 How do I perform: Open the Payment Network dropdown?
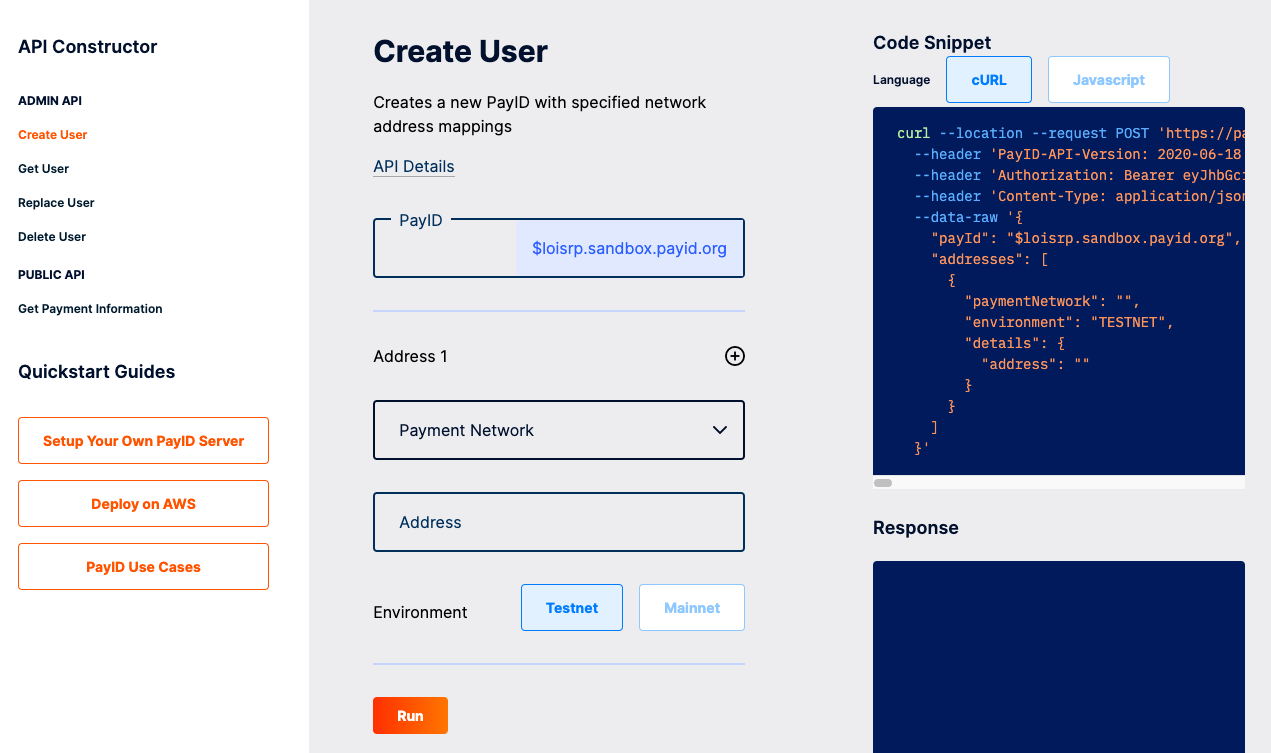558,429
